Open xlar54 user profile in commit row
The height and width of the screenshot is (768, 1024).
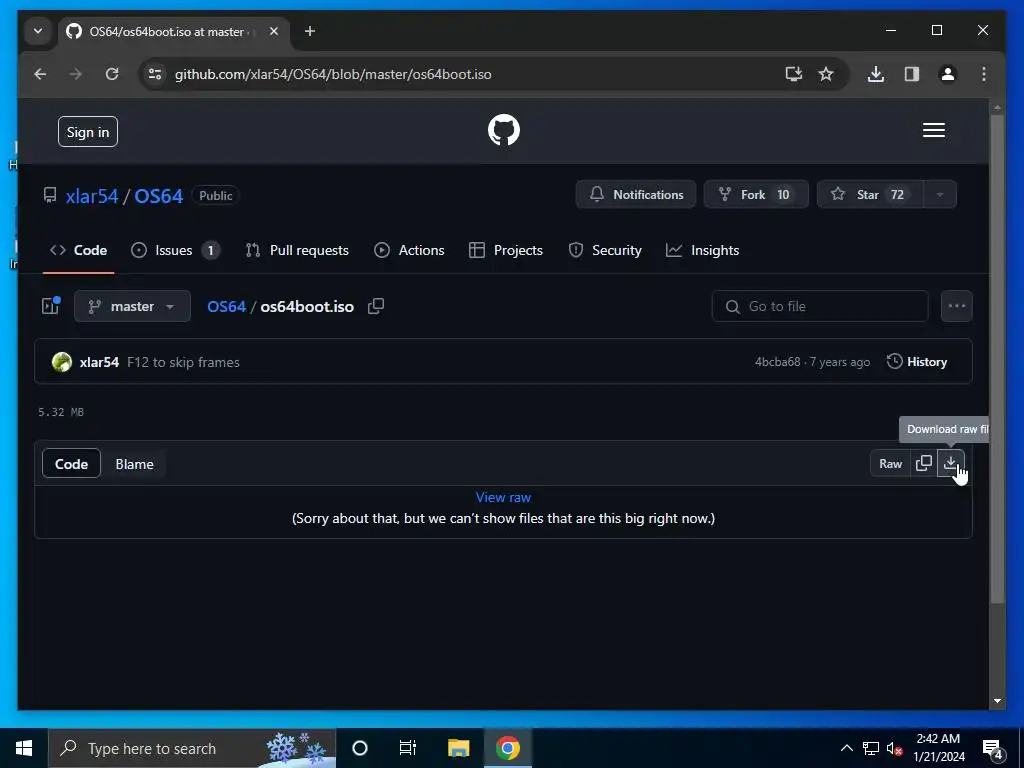99,362
